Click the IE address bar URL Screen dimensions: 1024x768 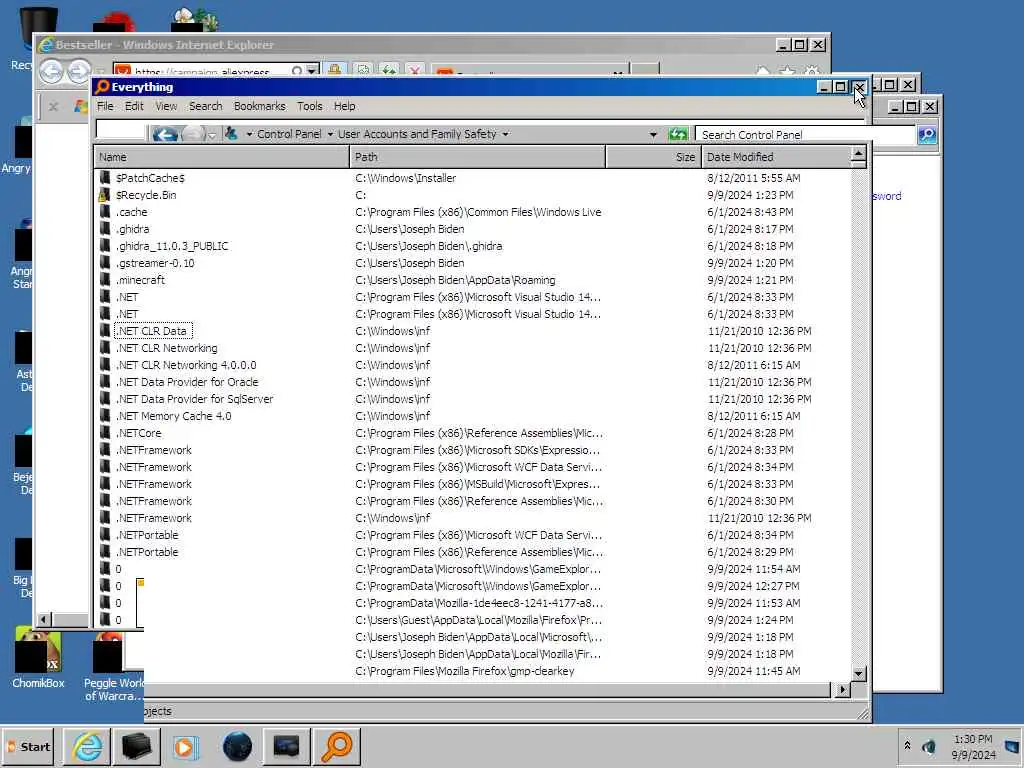coord(202,72)
